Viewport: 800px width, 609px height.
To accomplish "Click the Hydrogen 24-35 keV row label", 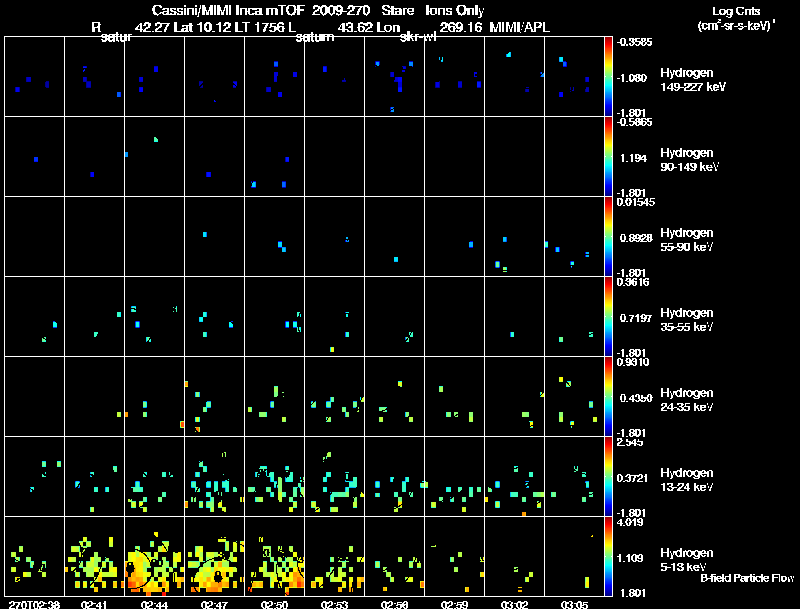I will pos(687,400).
